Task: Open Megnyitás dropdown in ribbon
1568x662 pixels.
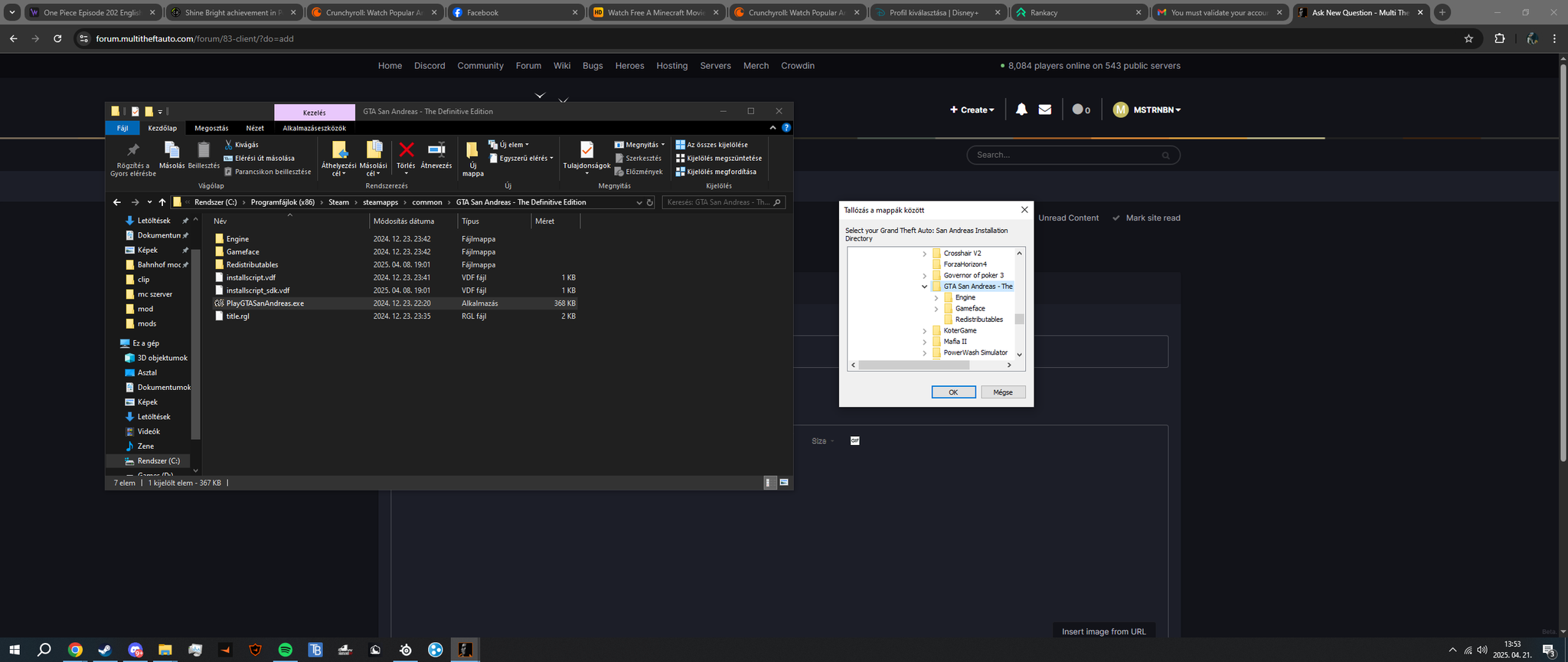Action: (x=640, y=145)
